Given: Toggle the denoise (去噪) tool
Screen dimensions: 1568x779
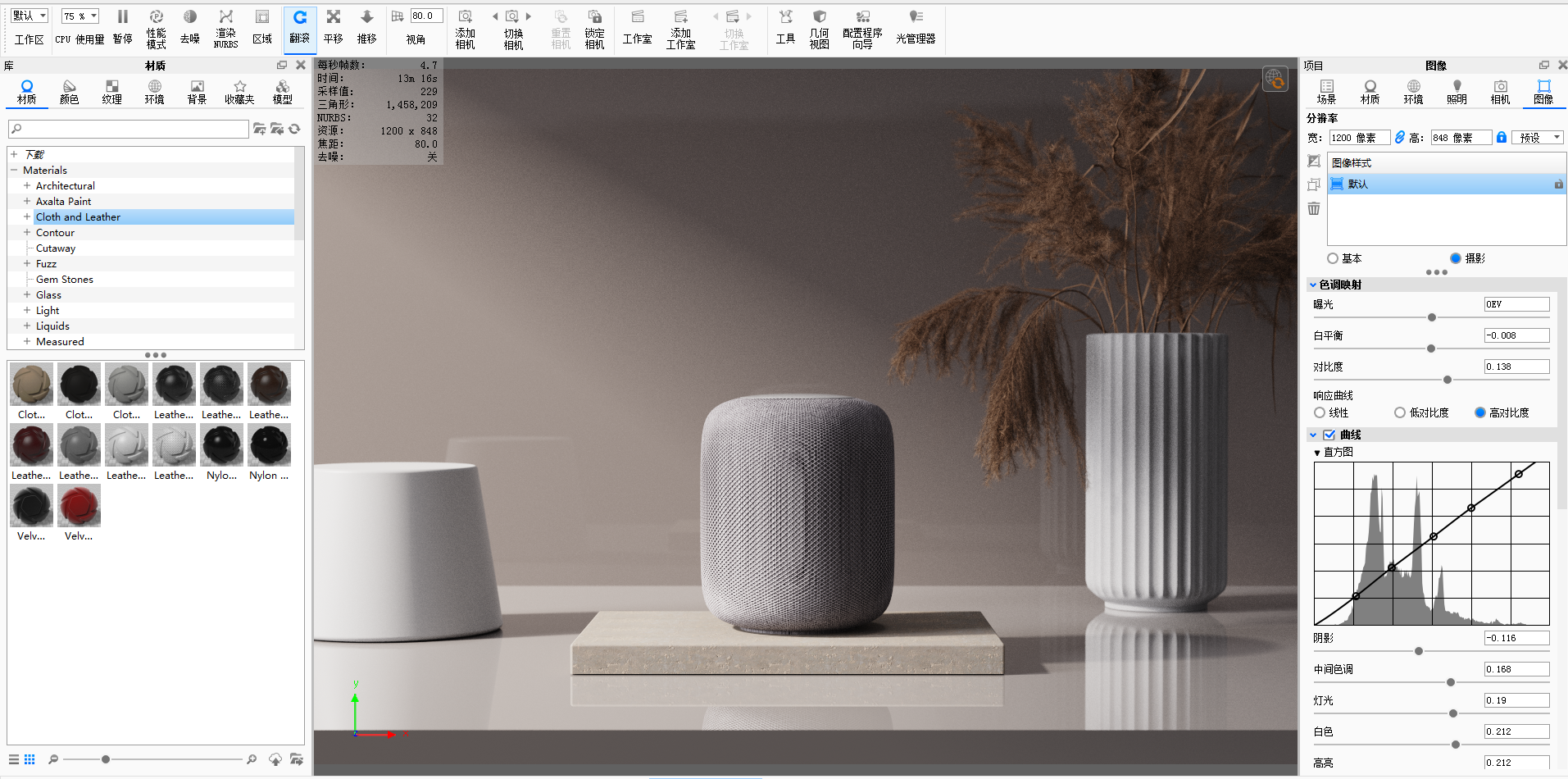Looking at the screenshot, I should coord(189,26).
